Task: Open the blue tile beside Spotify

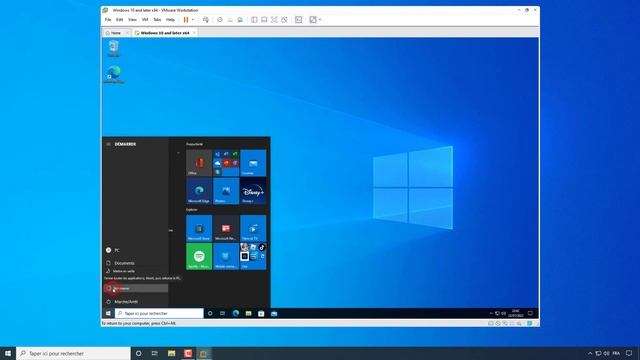Action: [x=226, y=256]
